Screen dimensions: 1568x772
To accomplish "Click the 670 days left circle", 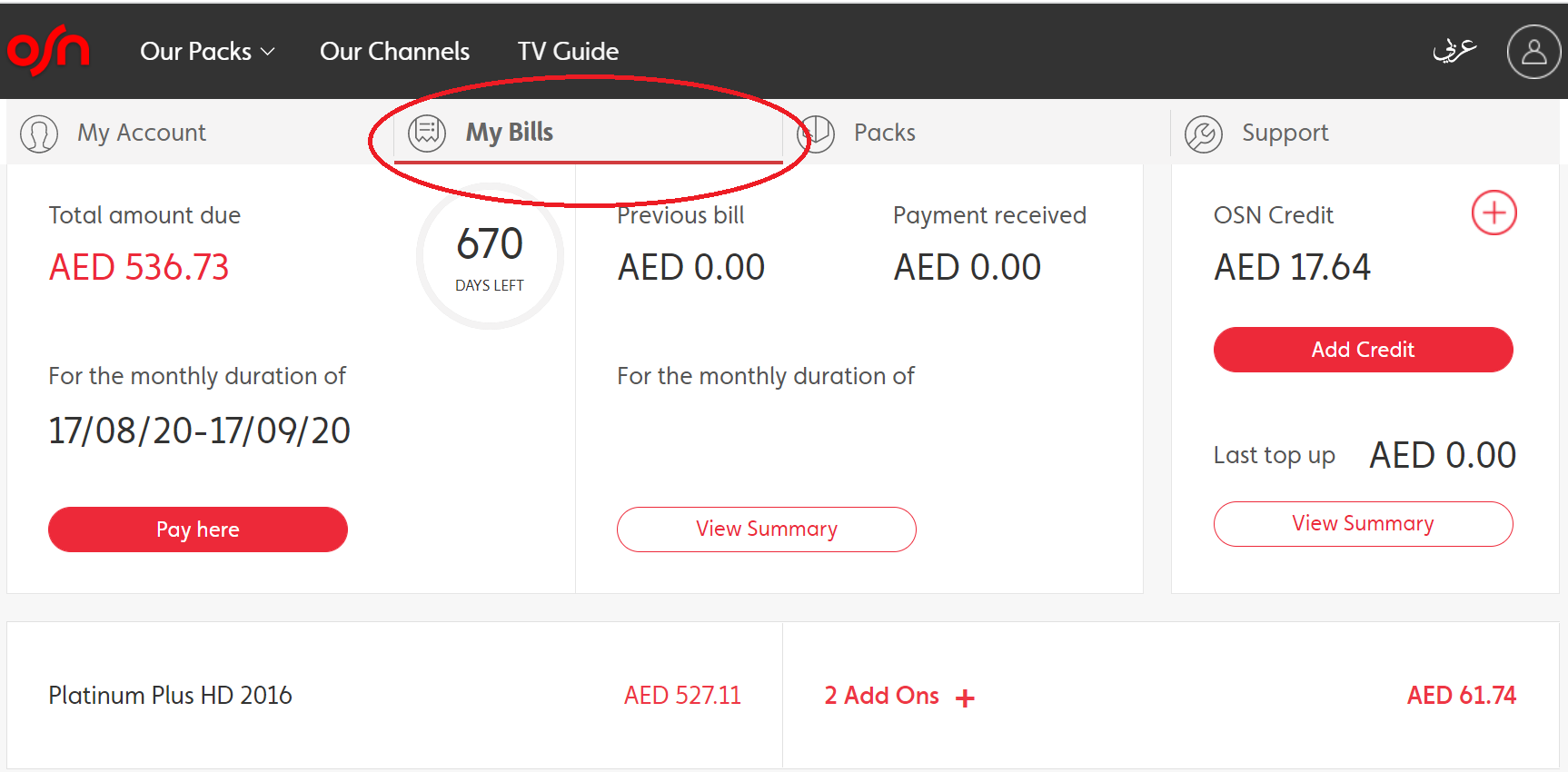I will coord(490,257).
